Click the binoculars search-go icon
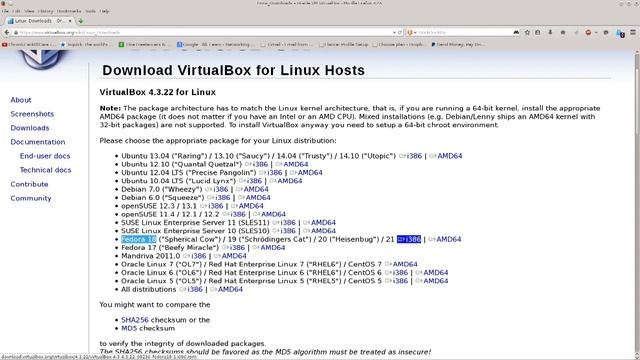The image size is (640, 360). pyautogui.click(x=516, y=32)
